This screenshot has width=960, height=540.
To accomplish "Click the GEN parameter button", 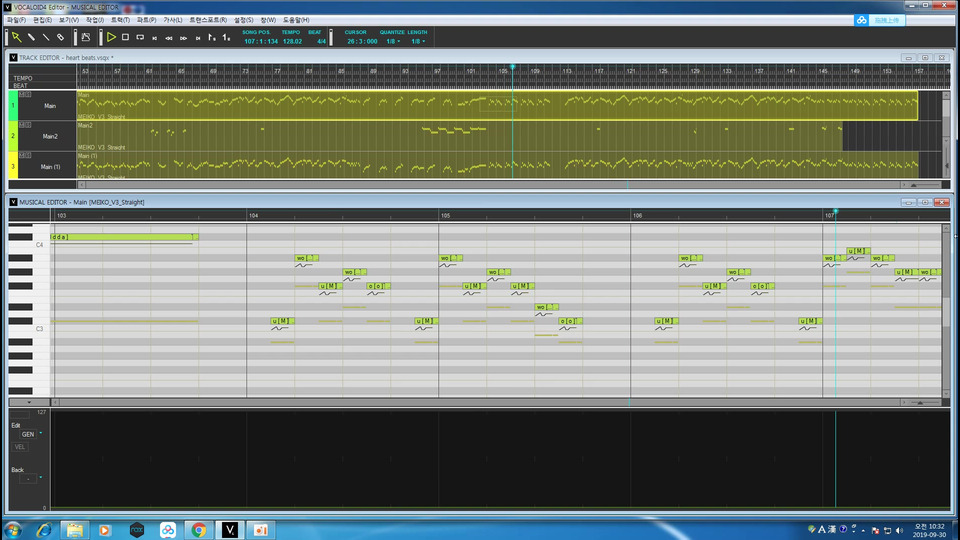I will pyautogui.click(x=28, y=434).
